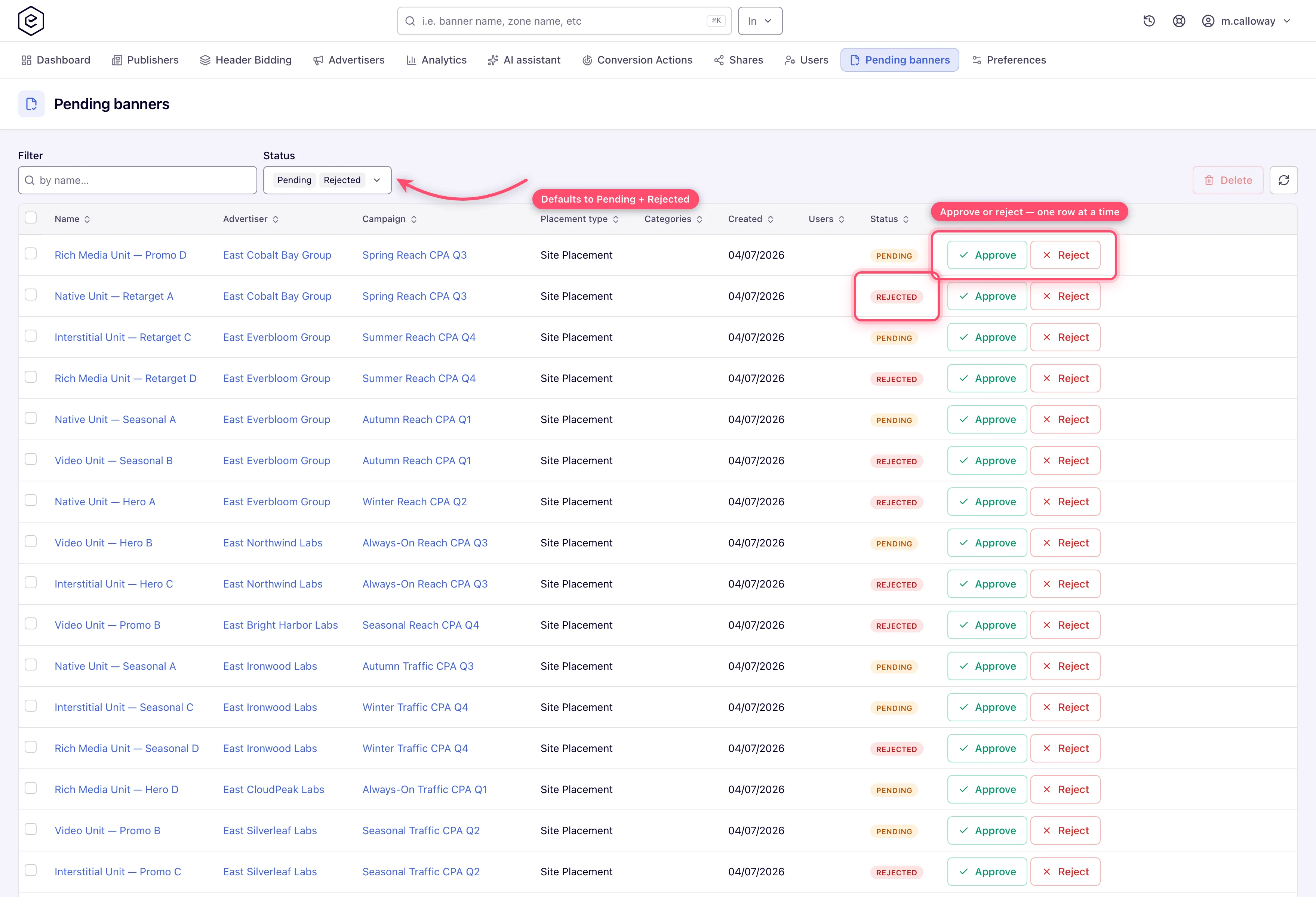The height and width of the screenshot is (897, 1316).
Task: Open the Analytics tab
Action: pyautogui.click(x=436, y=60)
